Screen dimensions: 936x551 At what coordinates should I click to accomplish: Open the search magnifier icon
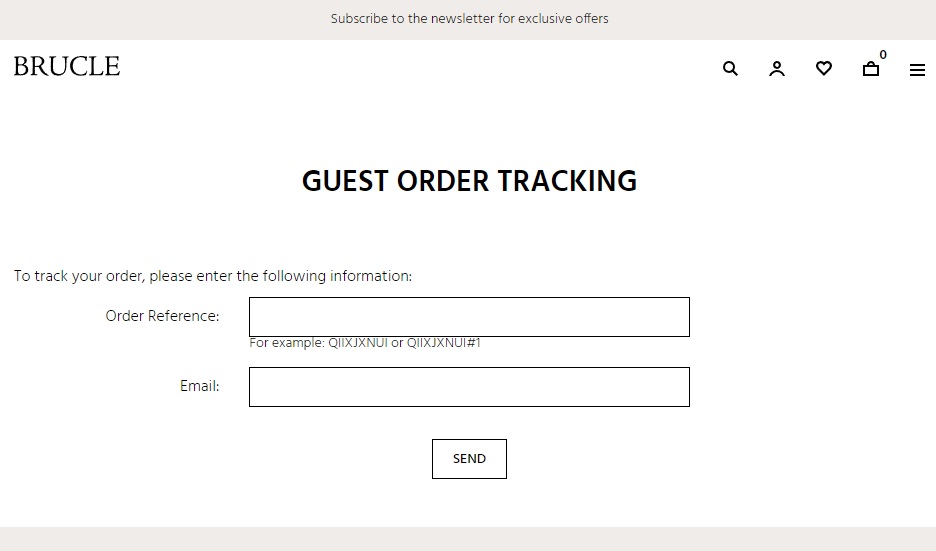(x=730, y=69)
